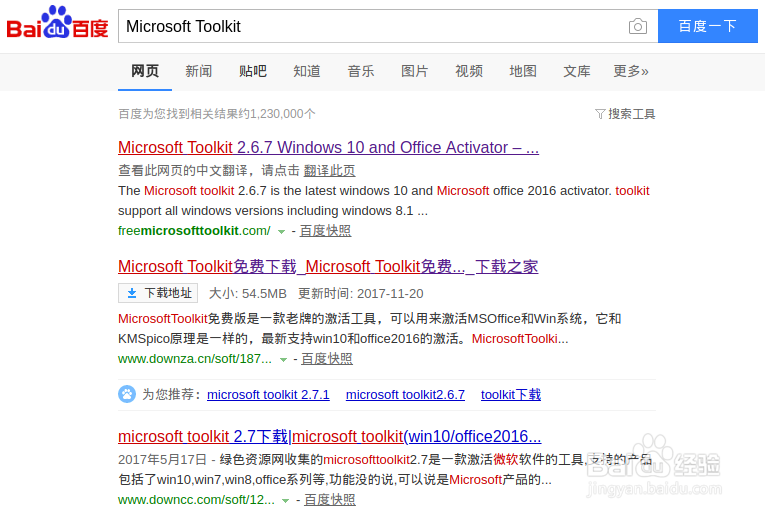Click the result count text 约1,230,000个
This screenshot has width=765, height=516.
point(276,114)
